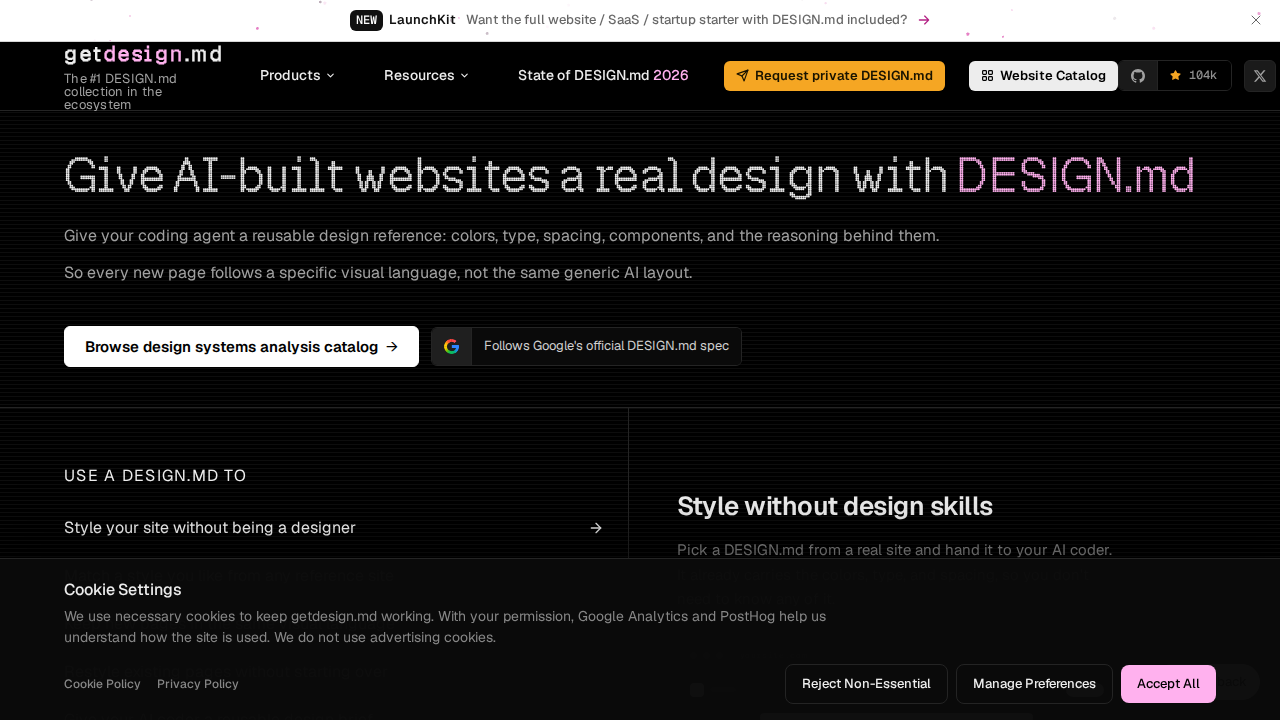
Task: Expand the Products menu
Action: click(x=297, y=76)
